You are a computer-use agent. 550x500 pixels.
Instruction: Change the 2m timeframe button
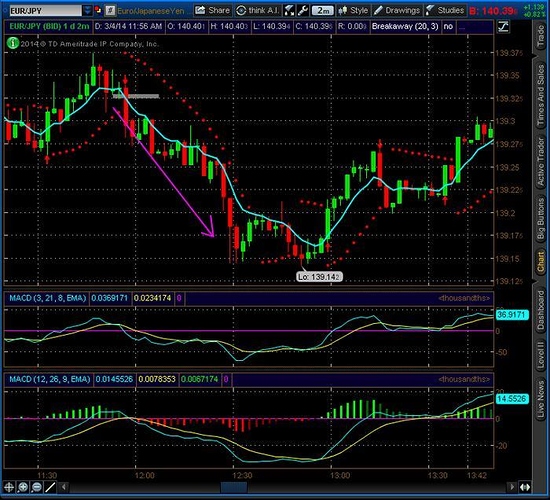[x=322, y=11]
